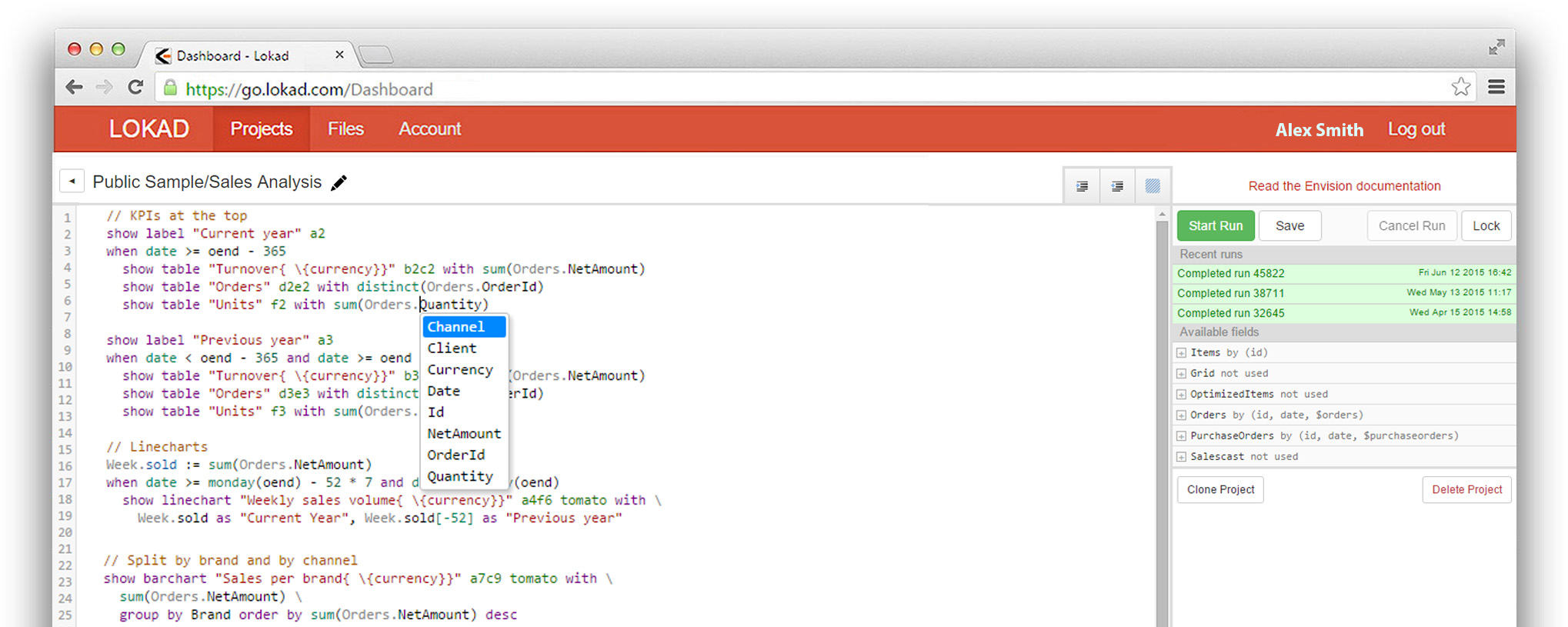1568x627 pixels.
Task: Click Log out
Action: click(1416, 129)
